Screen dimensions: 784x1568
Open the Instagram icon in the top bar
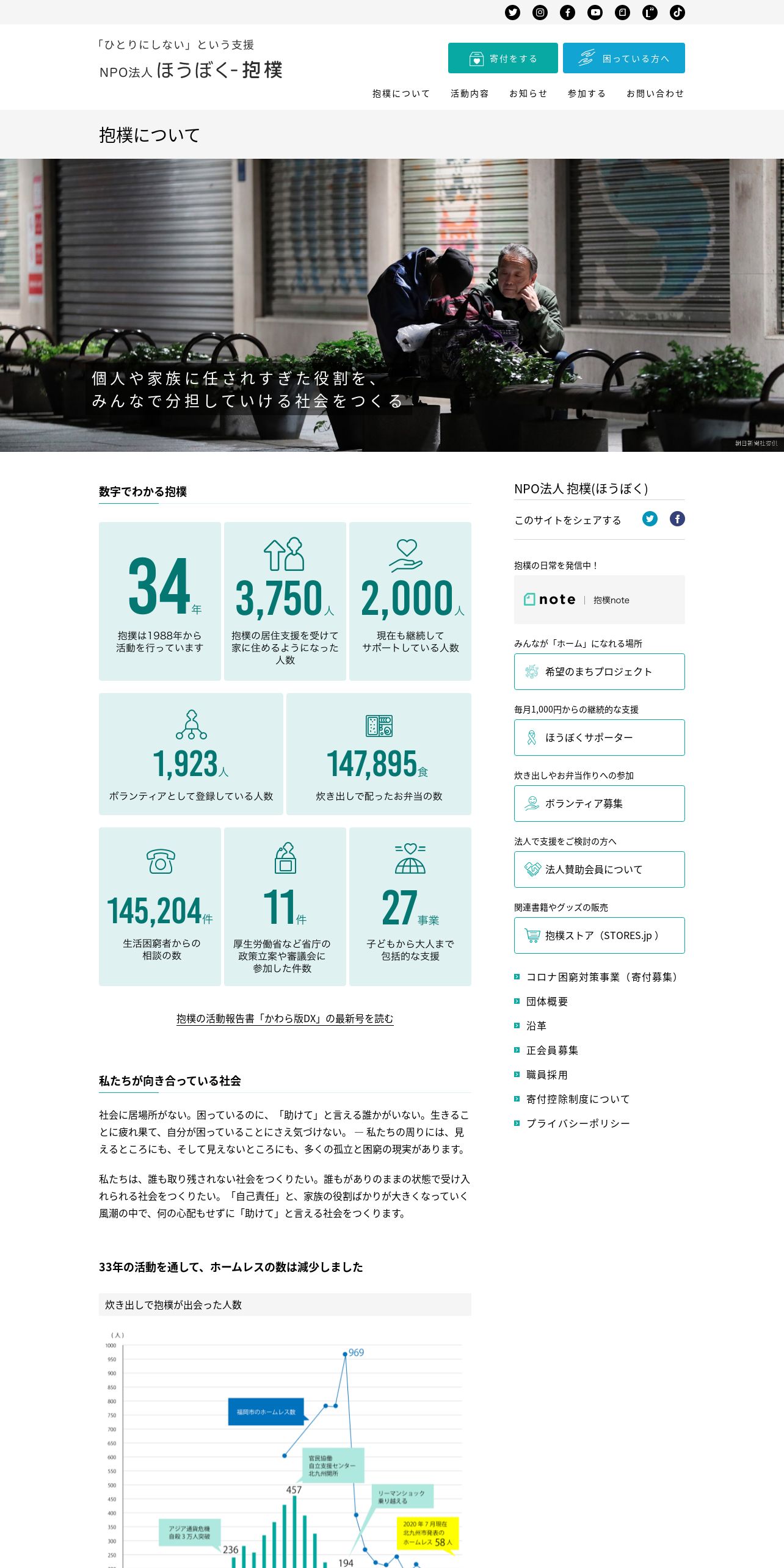click(540, 12)
